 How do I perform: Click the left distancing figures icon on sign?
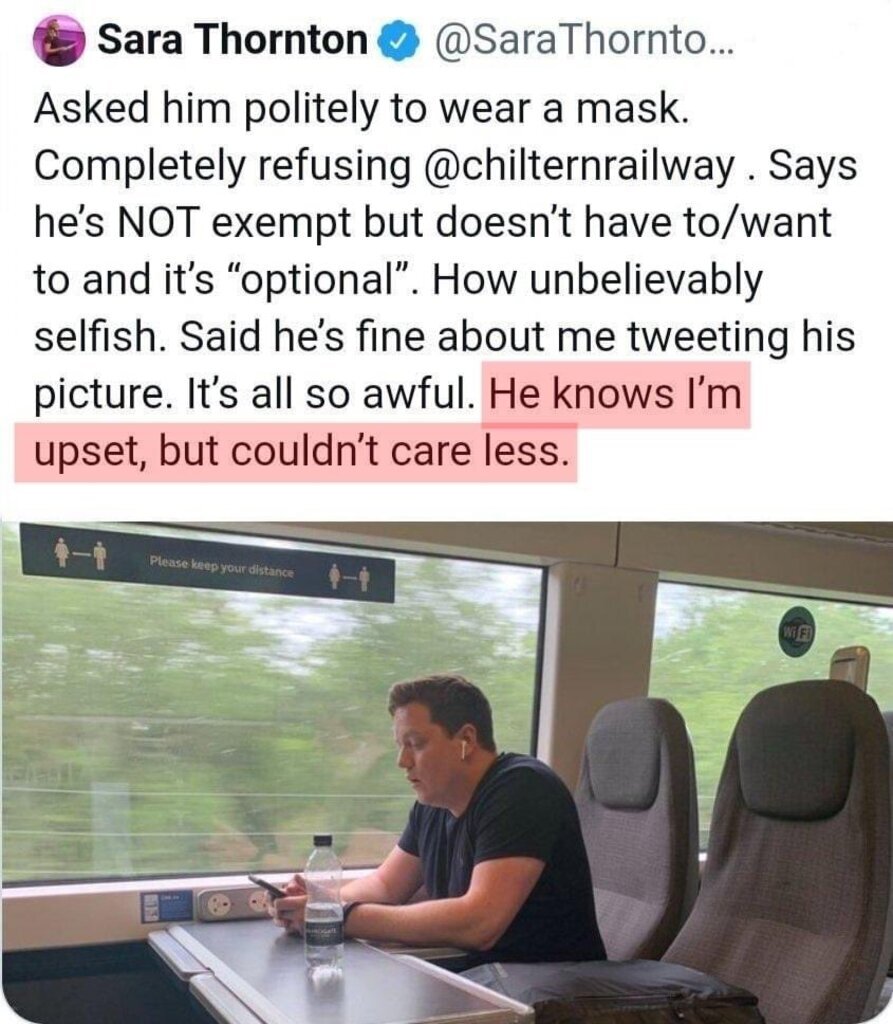[x=80, y=553]
